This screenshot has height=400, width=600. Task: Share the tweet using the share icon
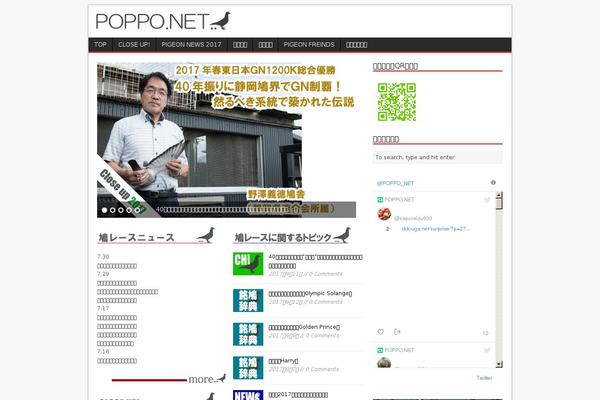coord(397,332)
